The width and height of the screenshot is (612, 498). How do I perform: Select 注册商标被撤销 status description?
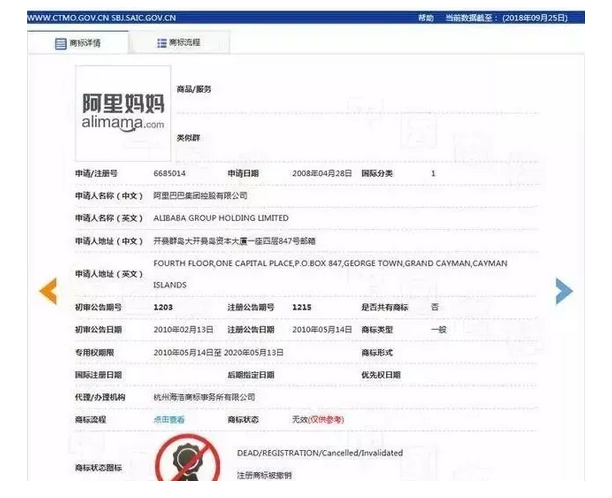click(264, 475)
